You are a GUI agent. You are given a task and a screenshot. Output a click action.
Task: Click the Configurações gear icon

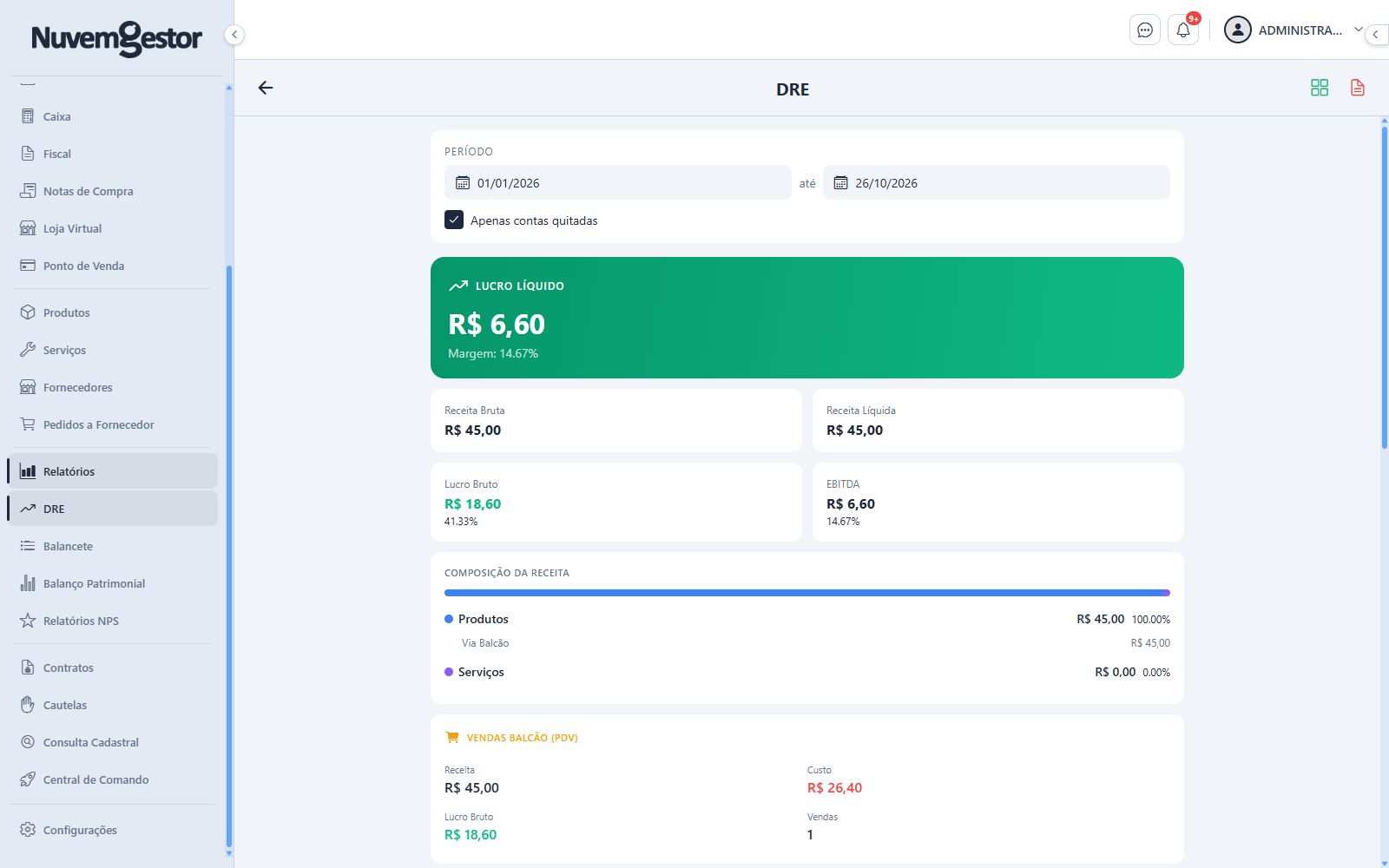28,830
